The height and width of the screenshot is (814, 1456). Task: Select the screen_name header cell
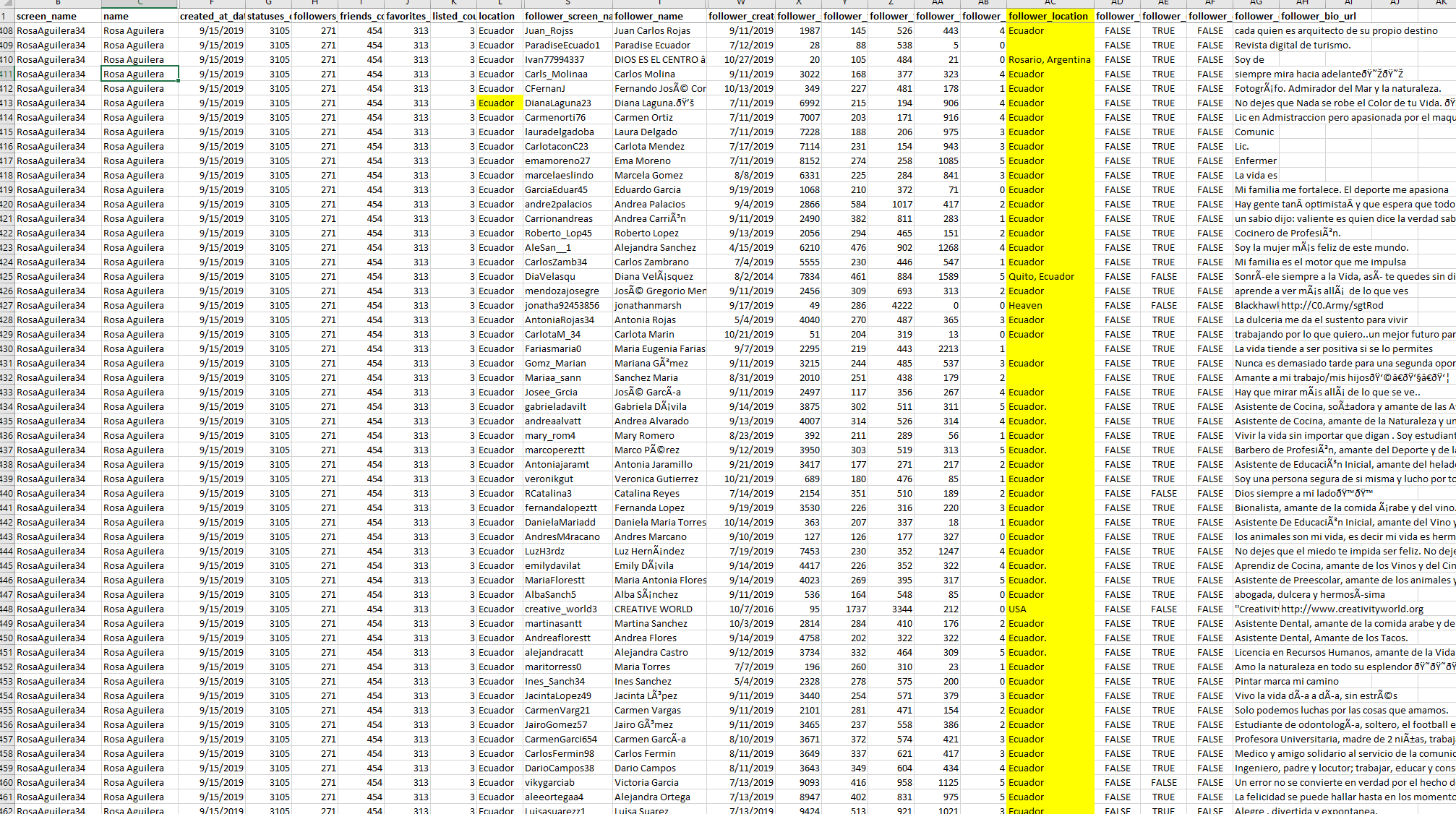pyautogui.click(x=58, y=16)
